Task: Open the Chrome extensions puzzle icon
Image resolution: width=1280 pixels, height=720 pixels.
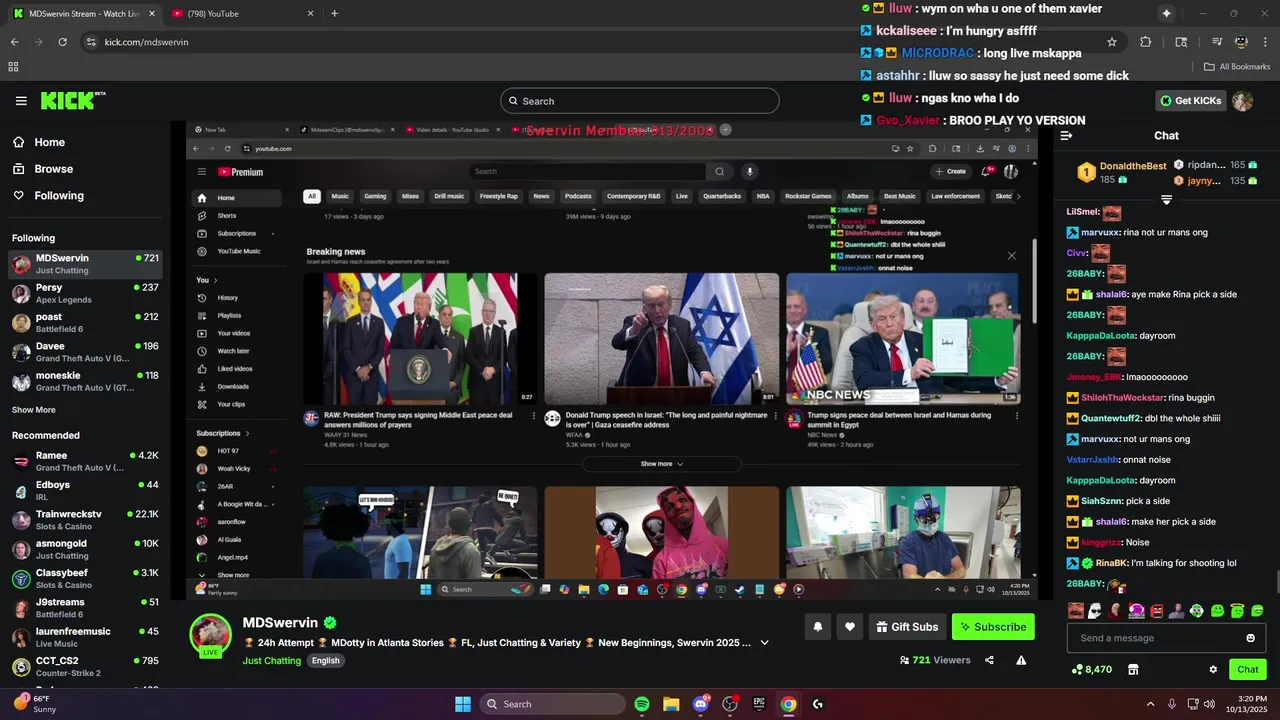Action: coord(1146,42)
